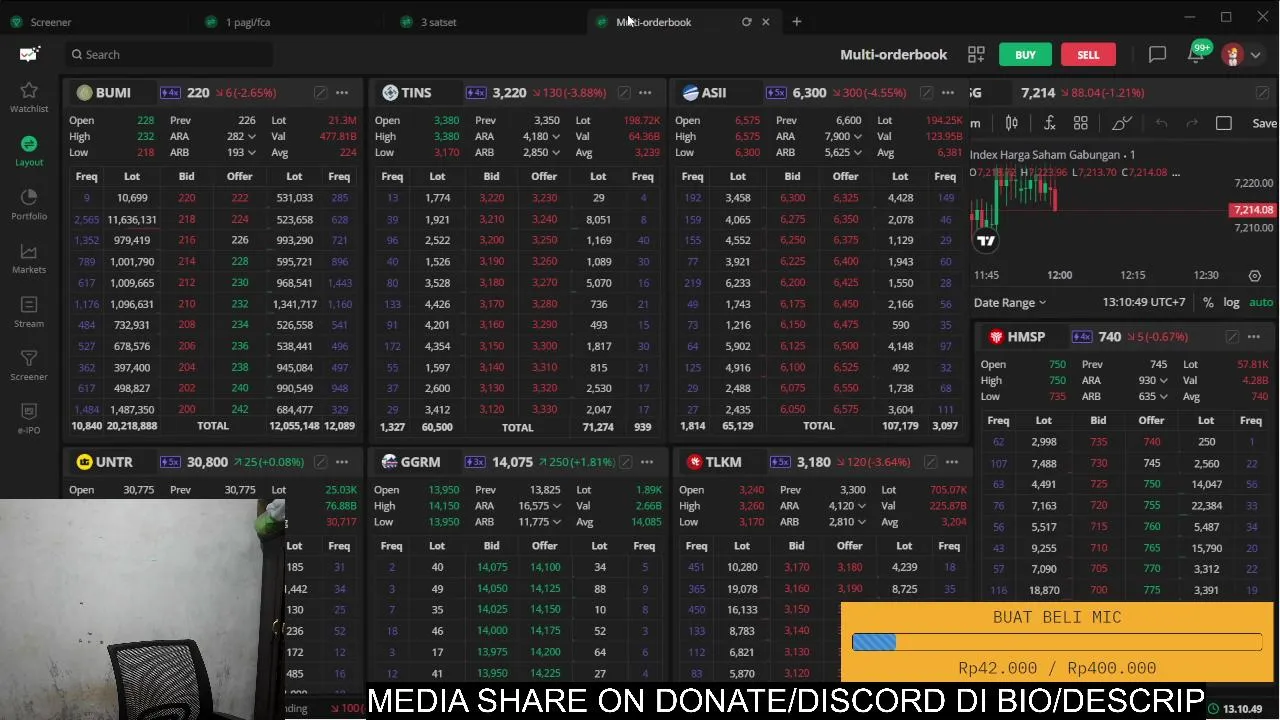1280x720 pixels.
Task: Click the BUAT BELI MIC donation progress bar
Action: point(1057,643)
